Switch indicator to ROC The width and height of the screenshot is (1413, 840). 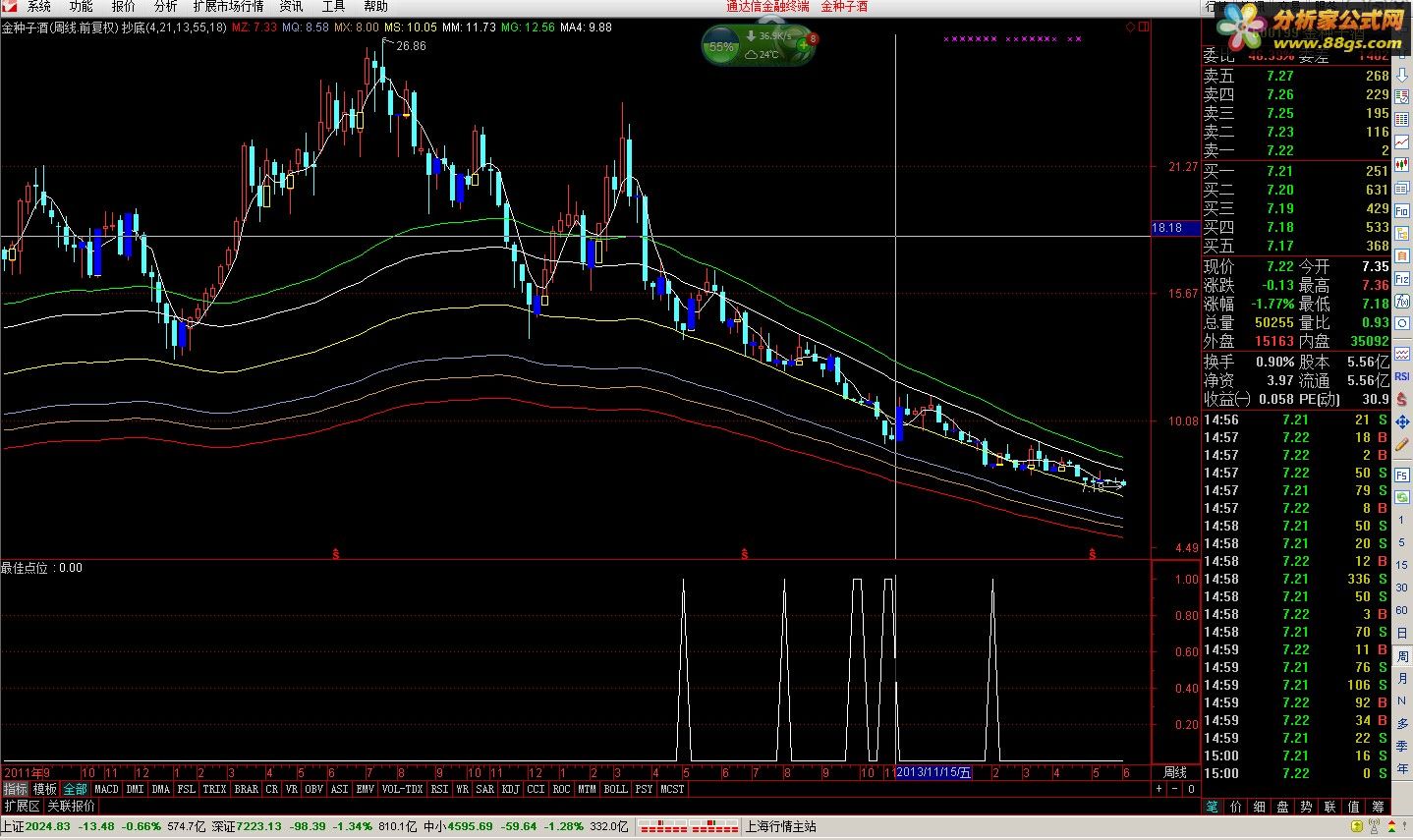pos(561,789)
